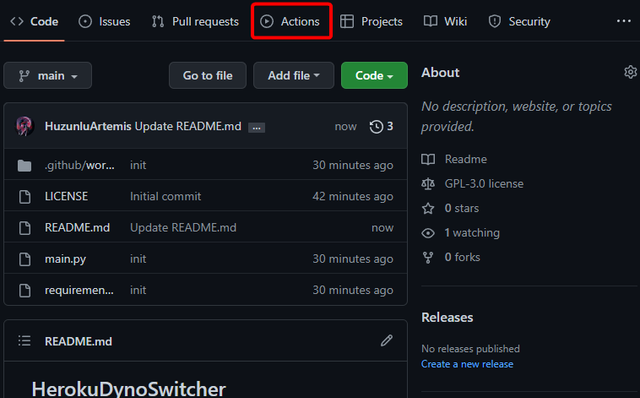Go to the Projects tab

point(371,21)
